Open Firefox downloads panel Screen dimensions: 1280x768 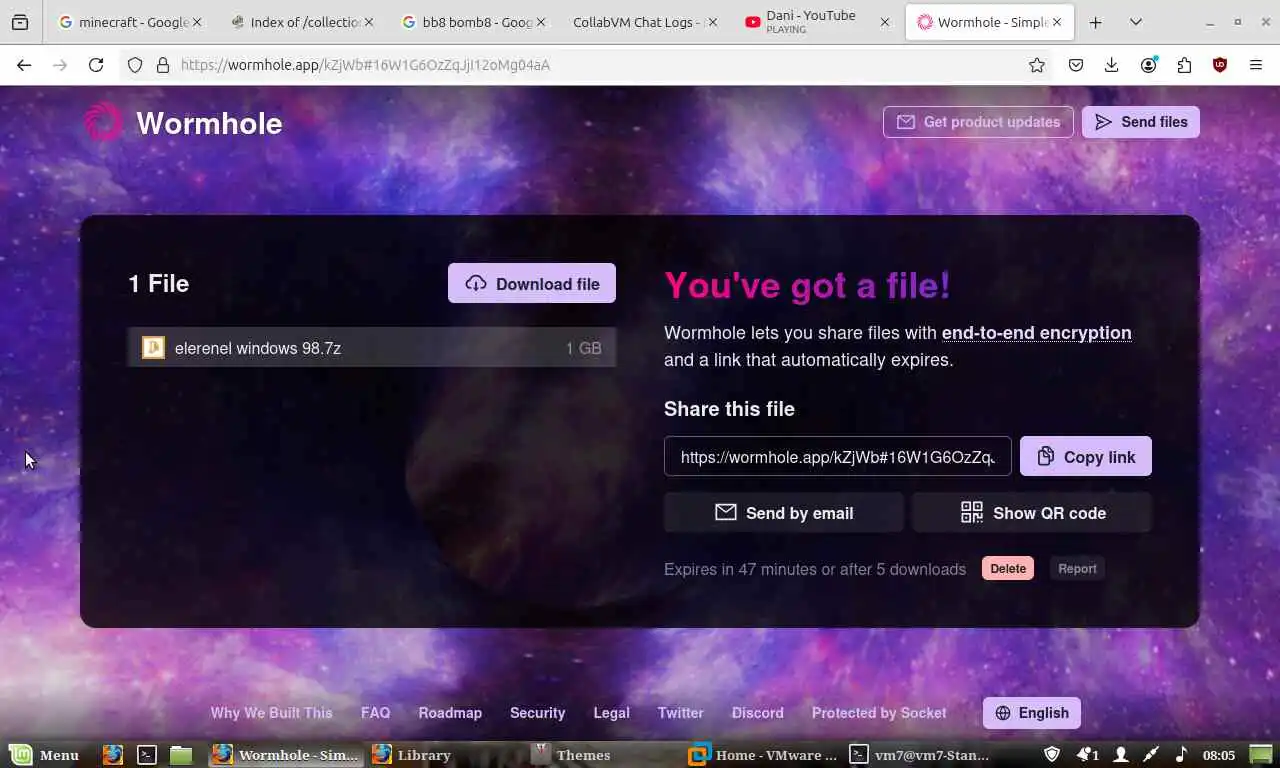point(1111,65)
